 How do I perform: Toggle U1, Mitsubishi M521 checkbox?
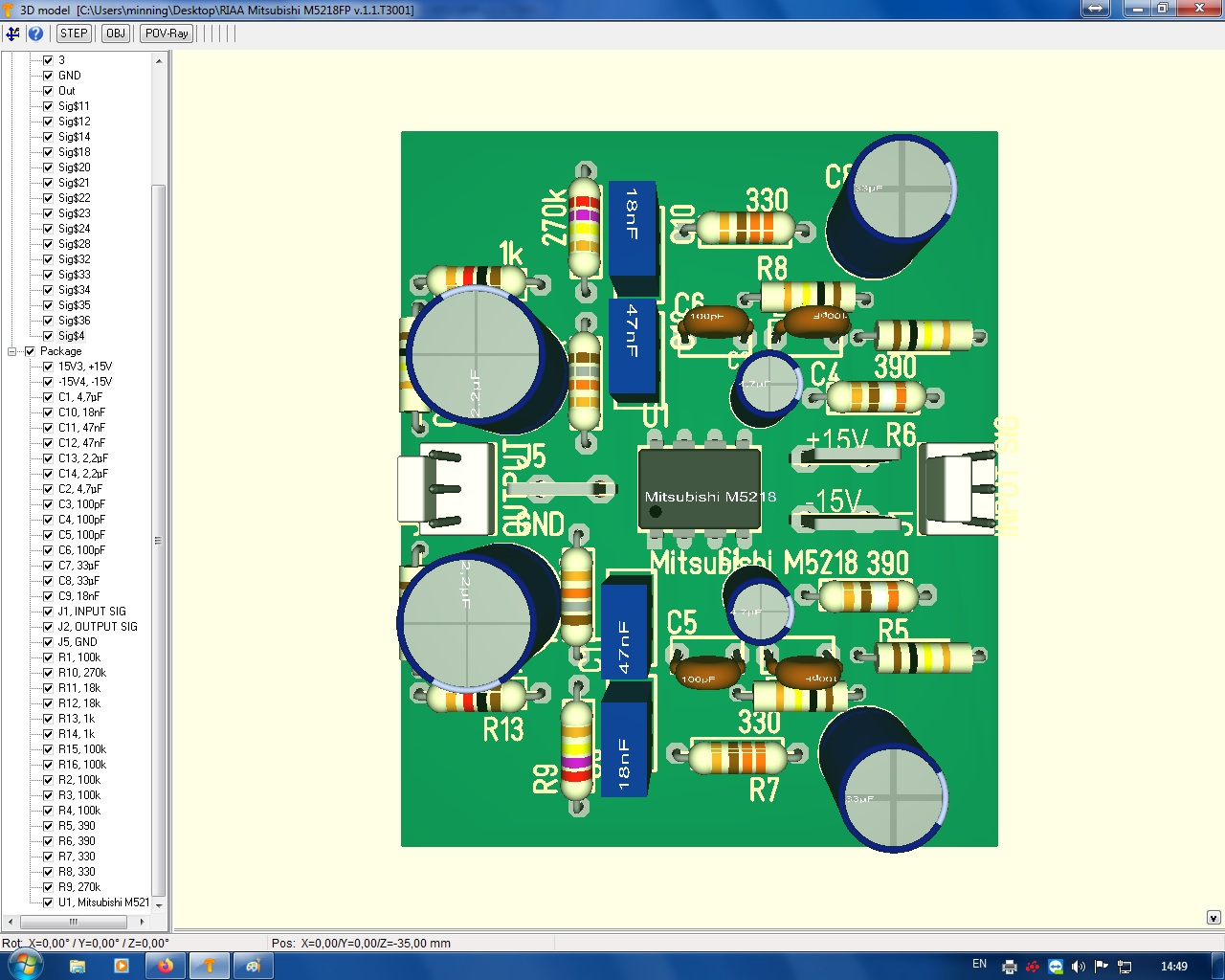(x=48, y=902)
